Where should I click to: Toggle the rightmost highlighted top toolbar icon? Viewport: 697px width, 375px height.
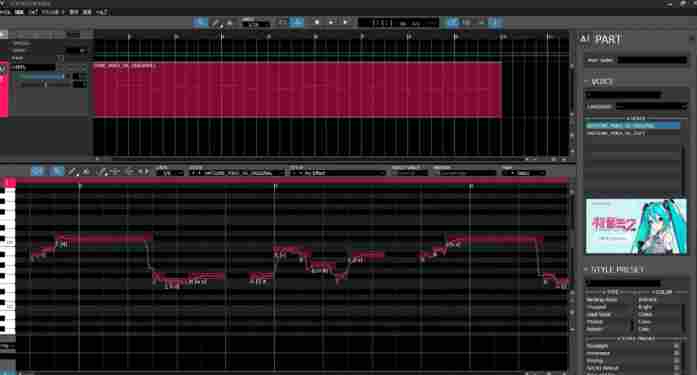pos(495,22)
